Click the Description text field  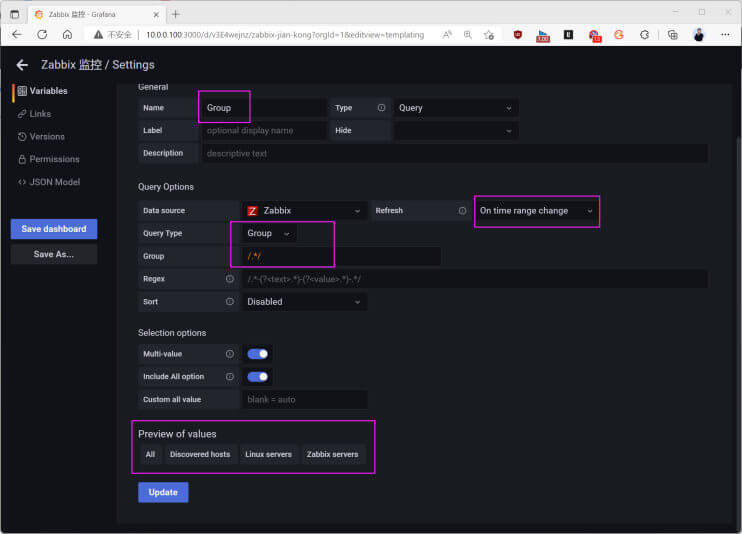(x=455, y=153)
